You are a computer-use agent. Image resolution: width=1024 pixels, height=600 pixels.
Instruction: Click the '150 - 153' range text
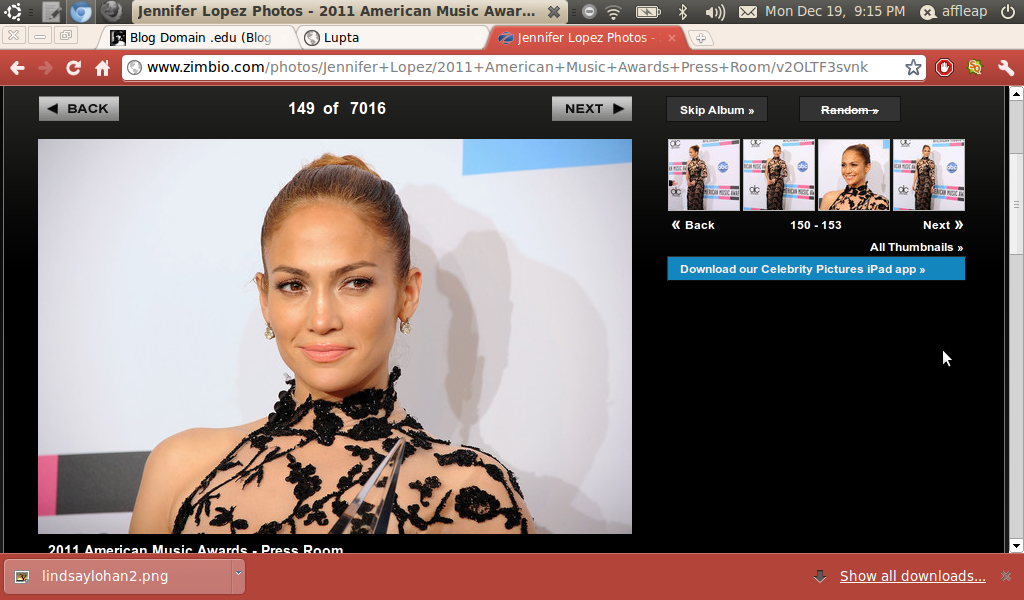pos(816,225)
